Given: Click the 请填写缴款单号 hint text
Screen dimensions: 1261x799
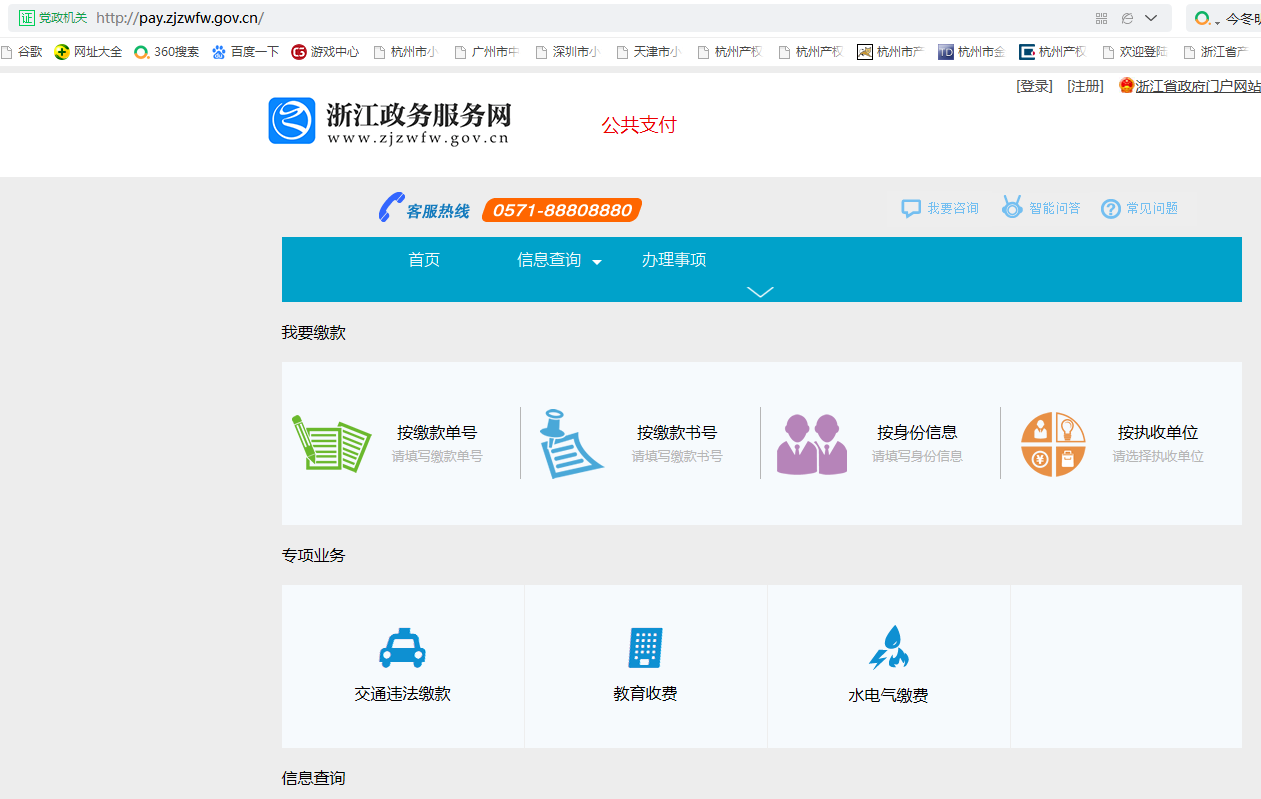Looking at the screenshot, I should click(x=437, y=456).
